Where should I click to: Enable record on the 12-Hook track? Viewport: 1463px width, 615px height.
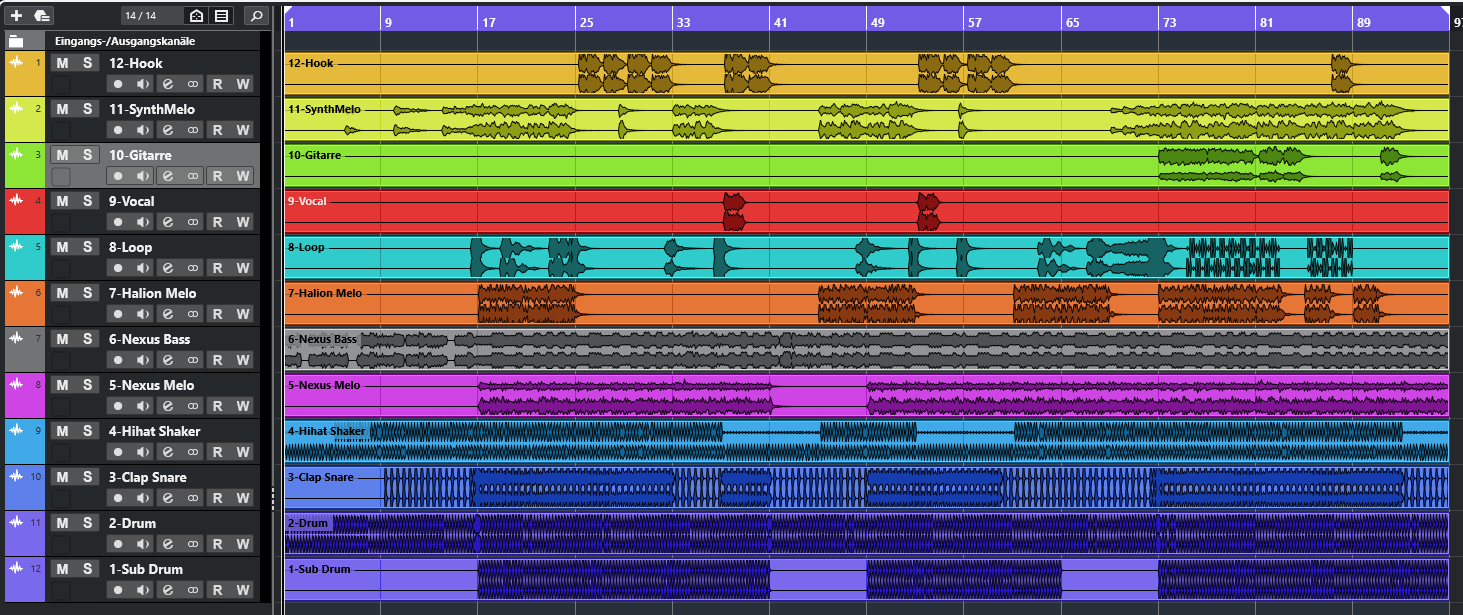click(118, 84)
